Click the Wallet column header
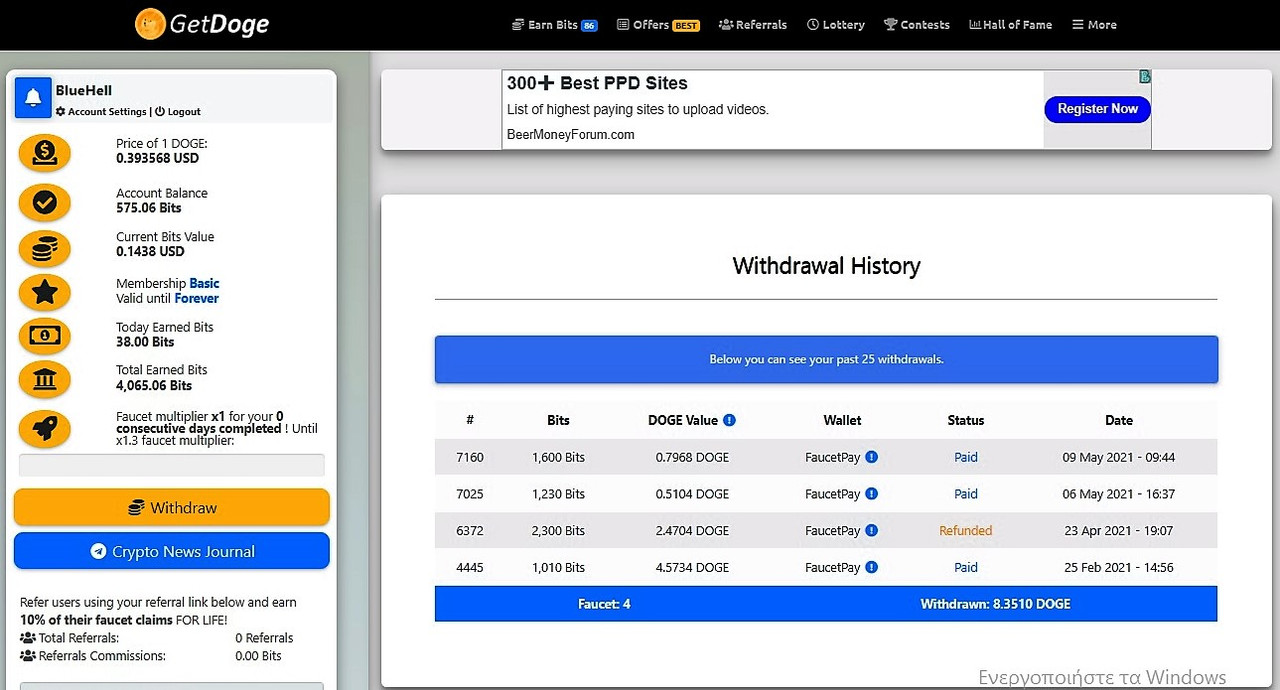 click(x=842, y=420)
